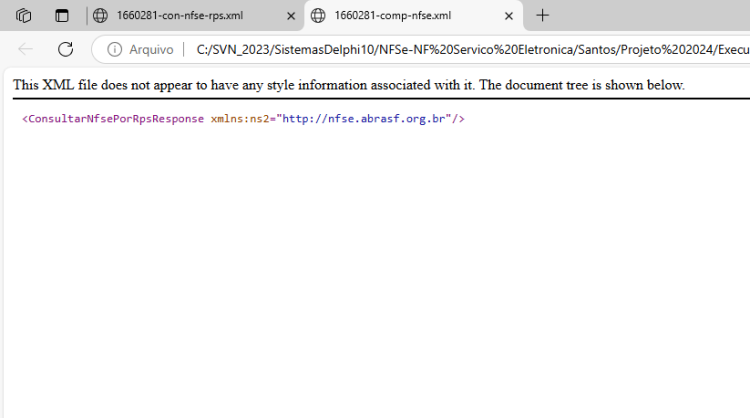The image size is (750, 418).
Task: Click the globe favicon on con-nfse-rps tab
Action: [100, 16]
